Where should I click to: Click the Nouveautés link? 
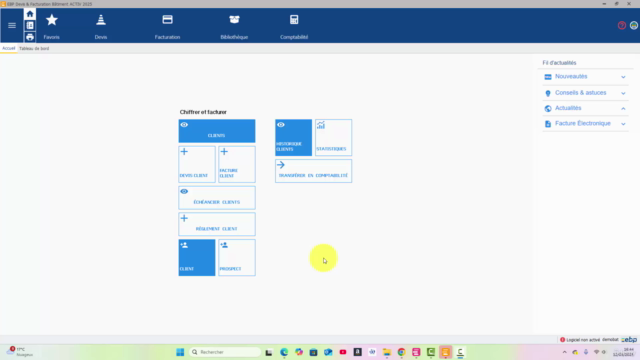(x=571, y=76)
